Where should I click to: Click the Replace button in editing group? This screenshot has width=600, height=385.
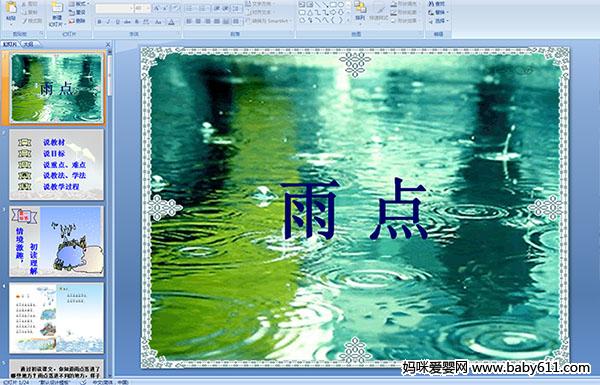coord(437,12)
